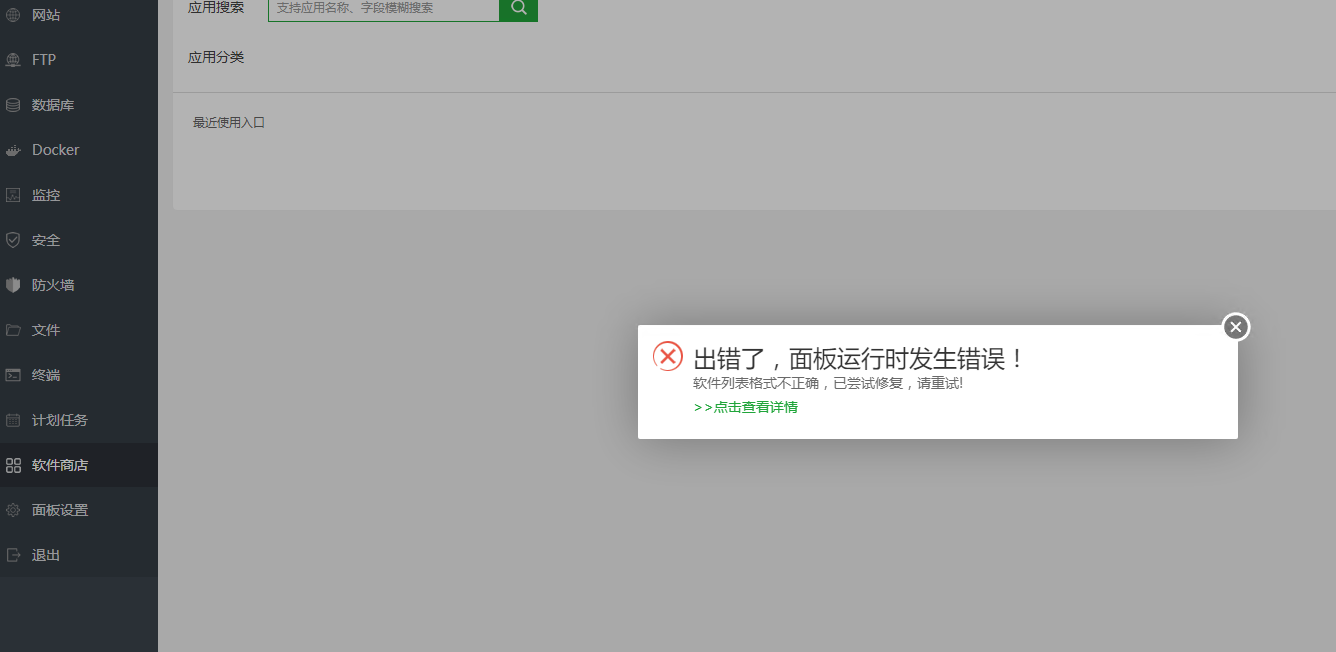This screenshot has height=652, width=1336.
Task: Open the 监控 monitoring panel
Action: [x=46, y=194]
